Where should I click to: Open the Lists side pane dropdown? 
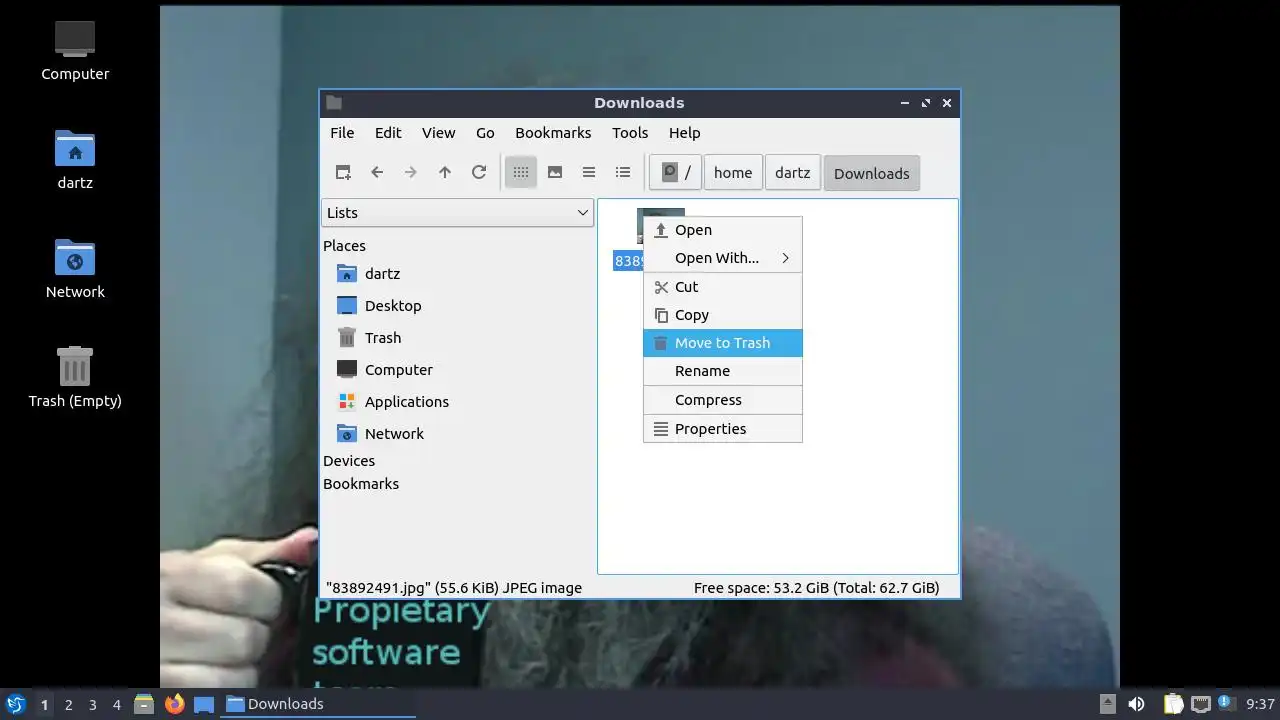(x=457, y=212)
